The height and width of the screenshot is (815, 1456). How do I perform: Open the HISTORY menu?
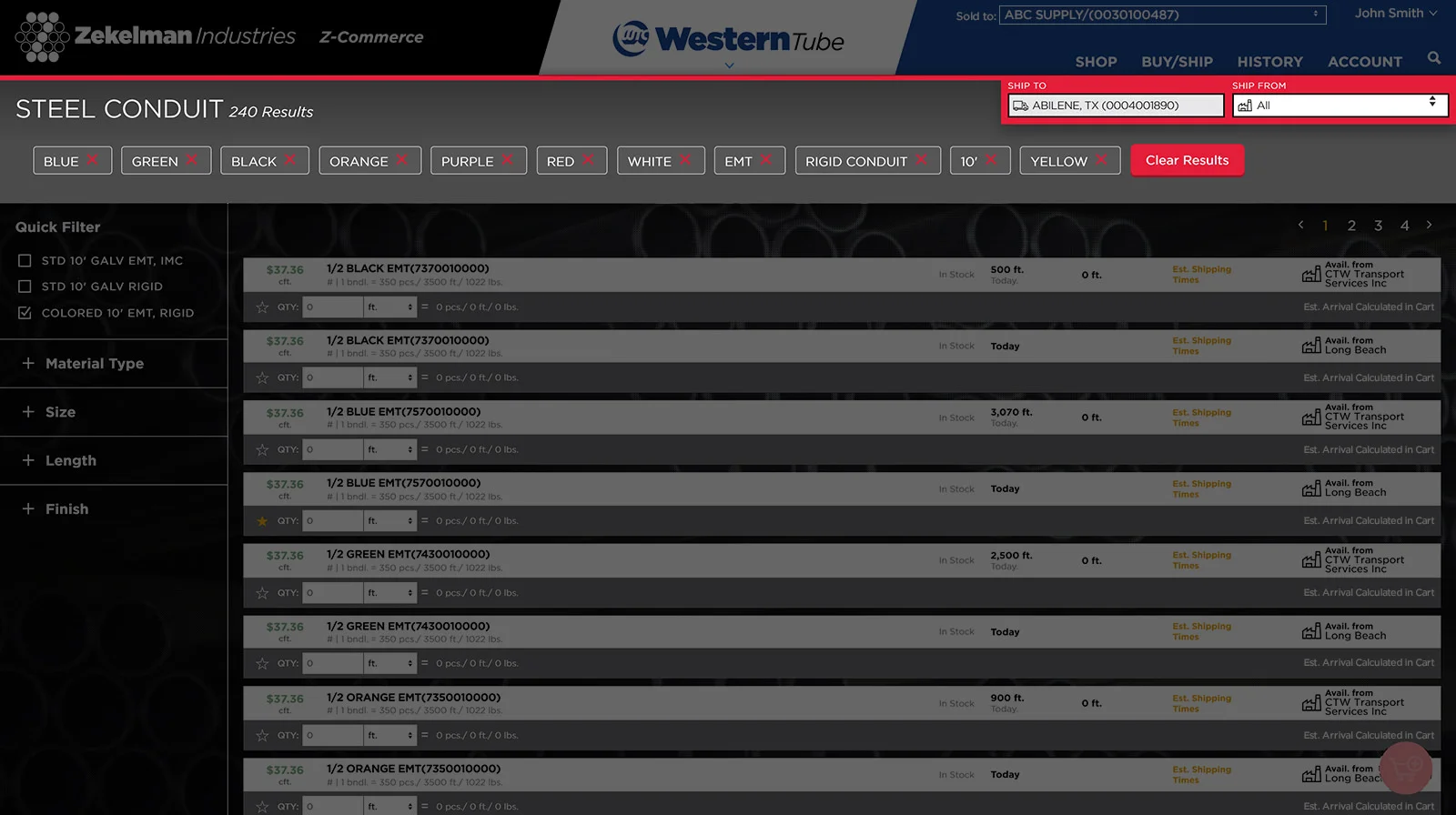[1269, 62]
